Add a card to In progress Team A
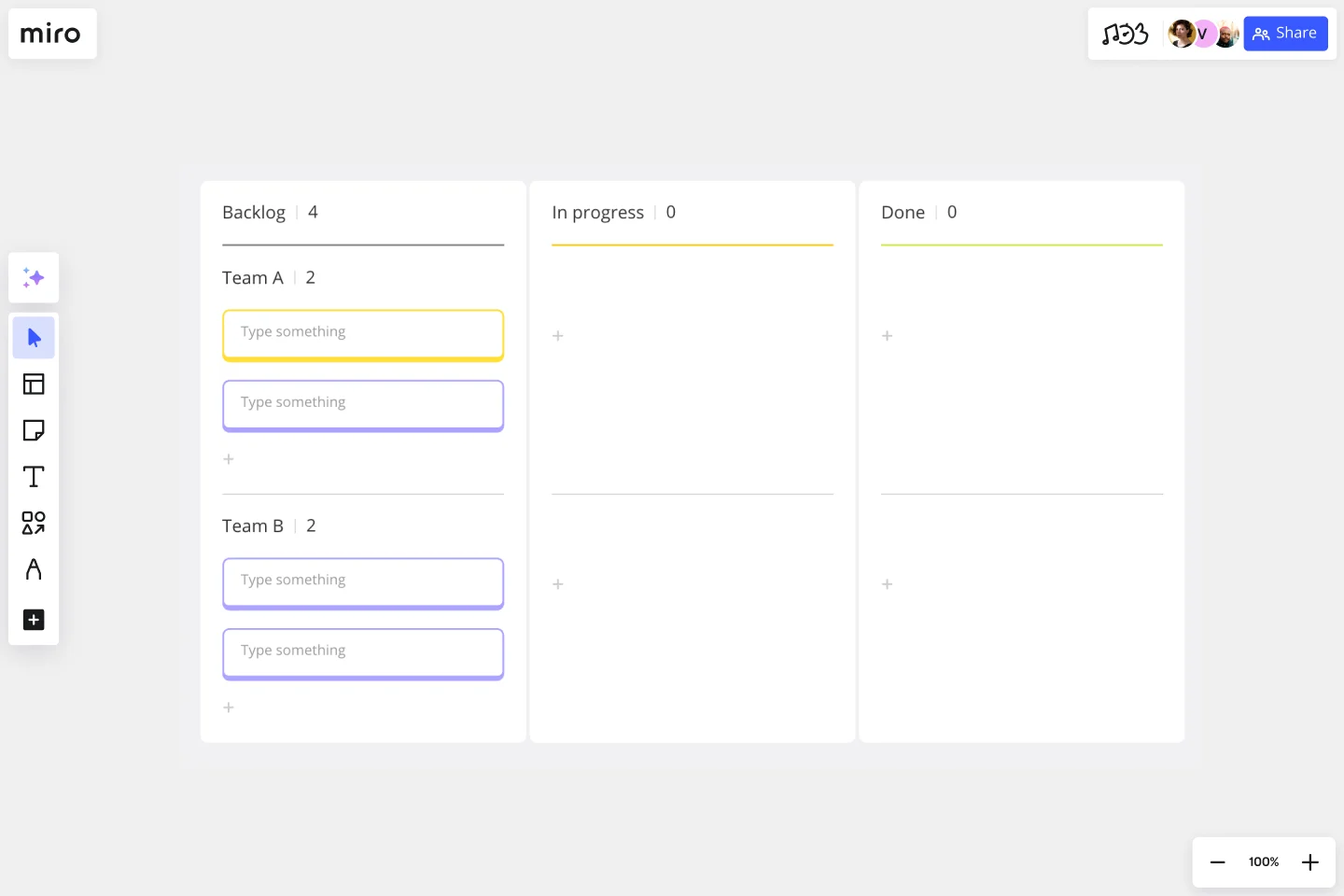 pyautogui.click(x=558, y=336)
